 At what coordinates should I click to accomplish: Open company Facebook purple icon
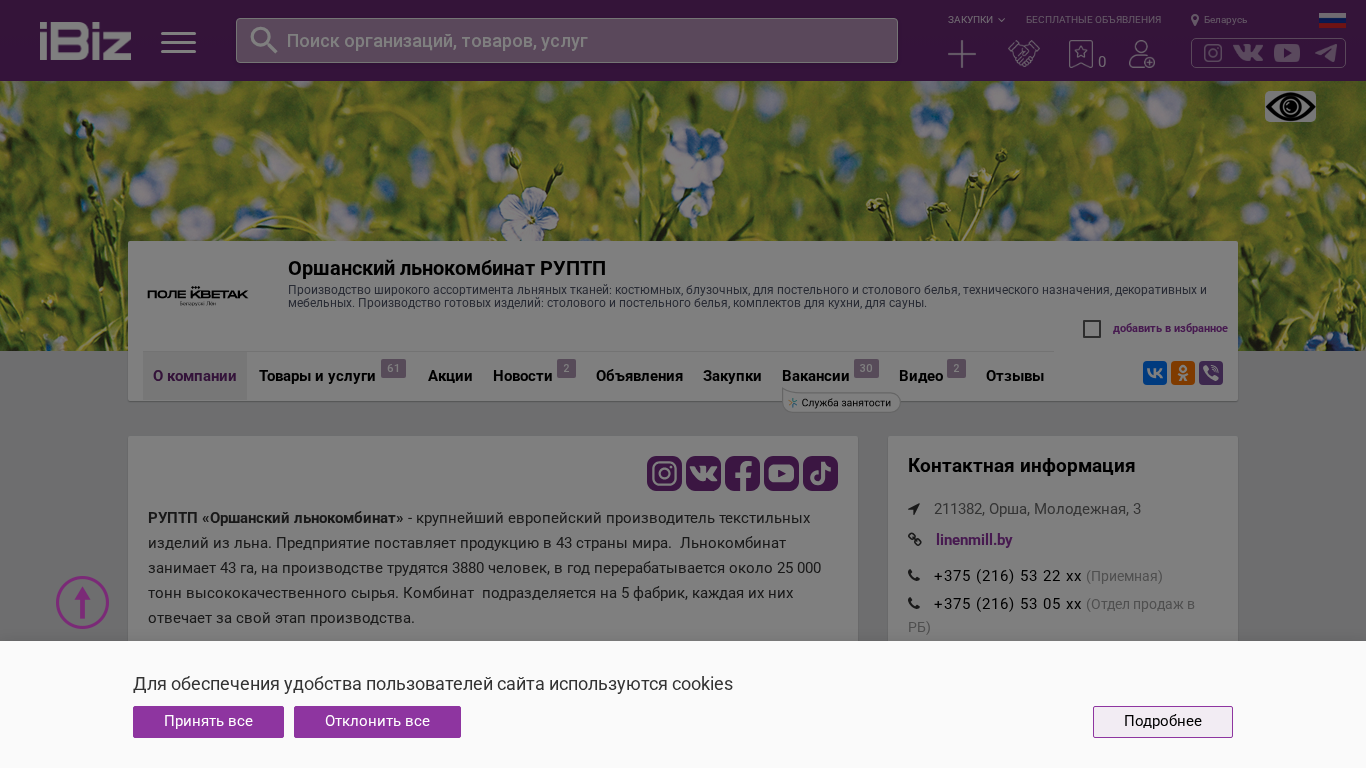(742, 473)
